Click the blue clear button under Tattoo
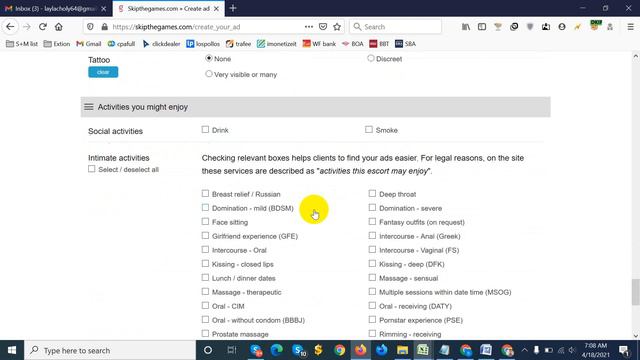Viewport: 640px width, 360px height. pyautogui.click(x=103, y=72)
